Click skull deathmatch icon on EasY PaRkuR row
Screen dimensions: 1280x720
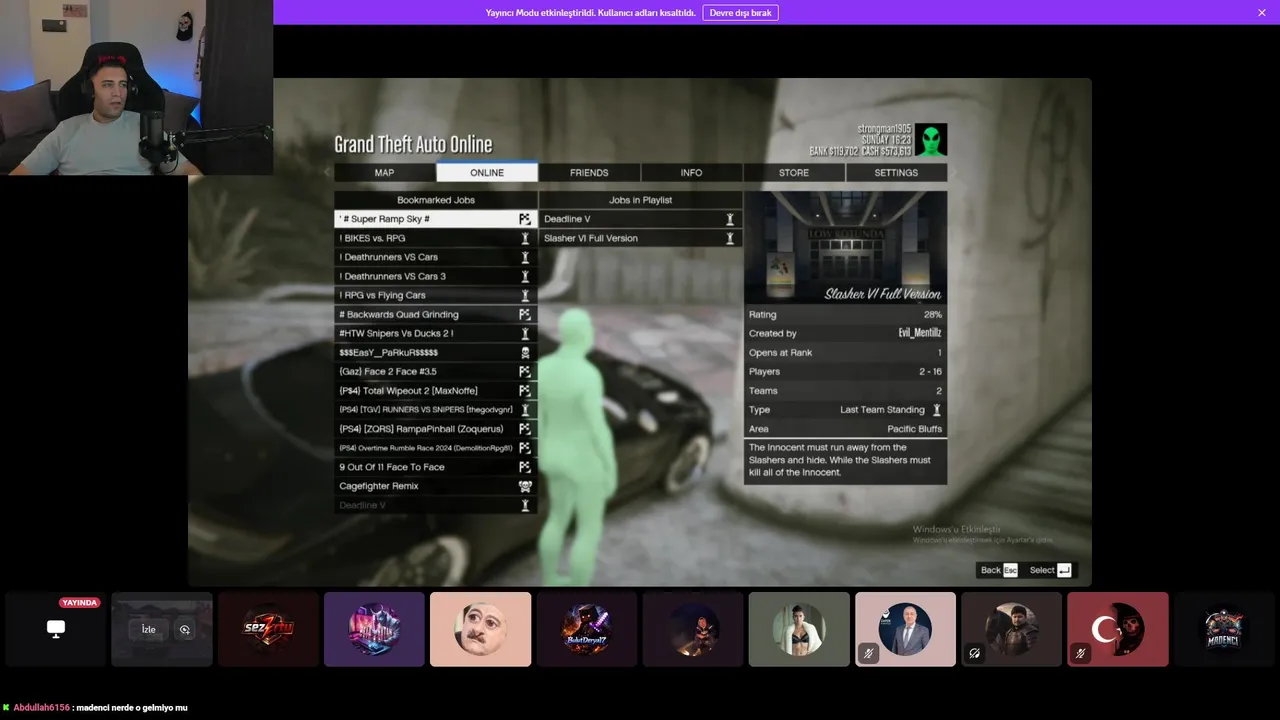525,352
